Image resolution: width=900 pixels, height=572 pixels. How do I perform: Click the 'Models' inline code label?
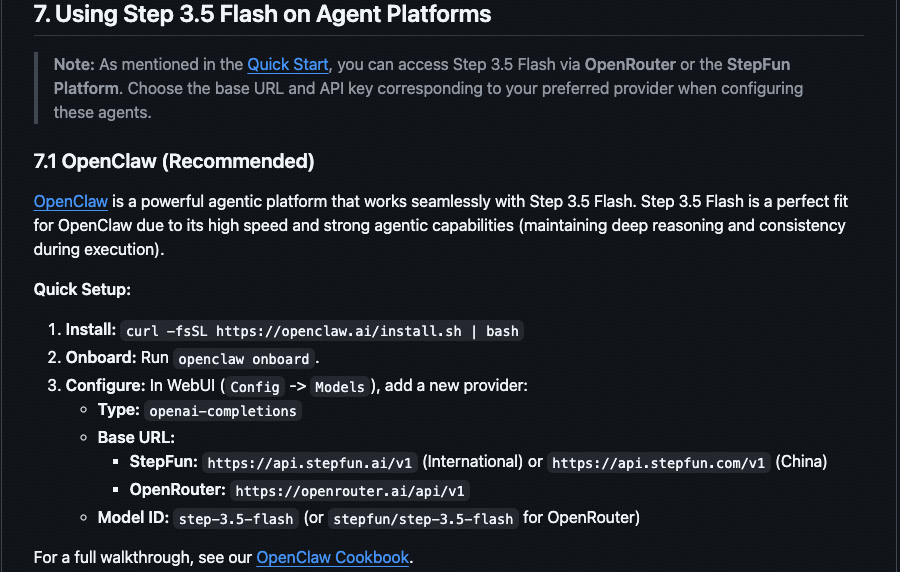point(339,387)
